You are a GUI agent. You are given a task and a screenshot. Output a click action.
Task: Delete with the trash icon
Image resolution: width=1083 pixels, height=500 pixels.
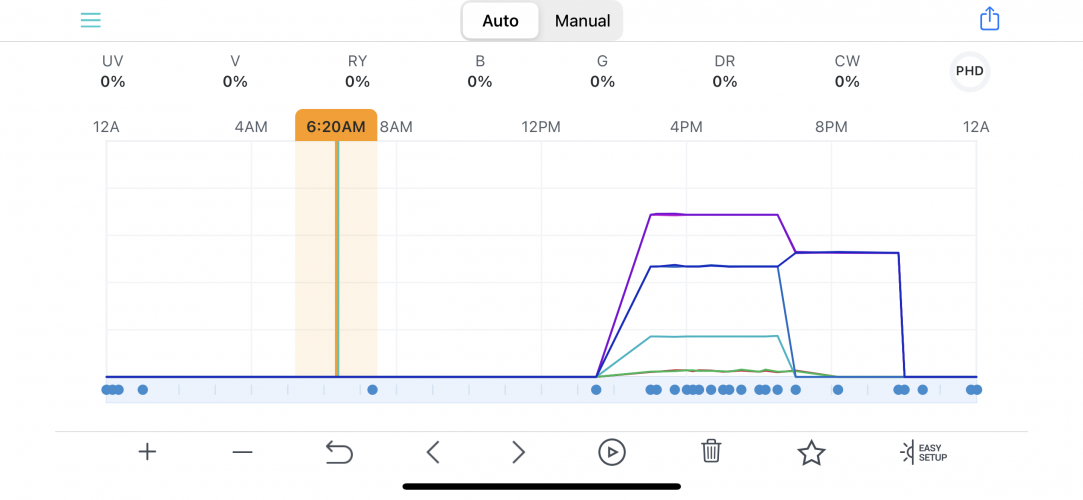(x=711, y=451)
